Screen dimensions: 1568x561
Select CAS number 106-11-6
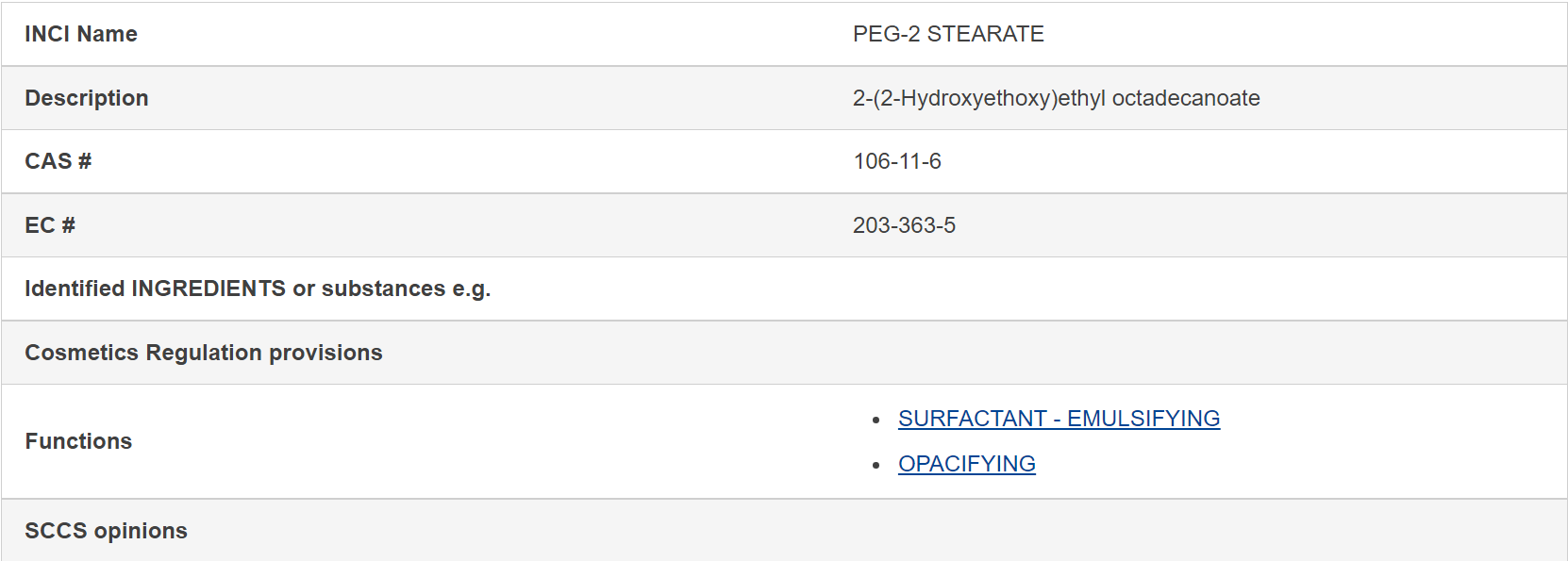pos(897,161)
